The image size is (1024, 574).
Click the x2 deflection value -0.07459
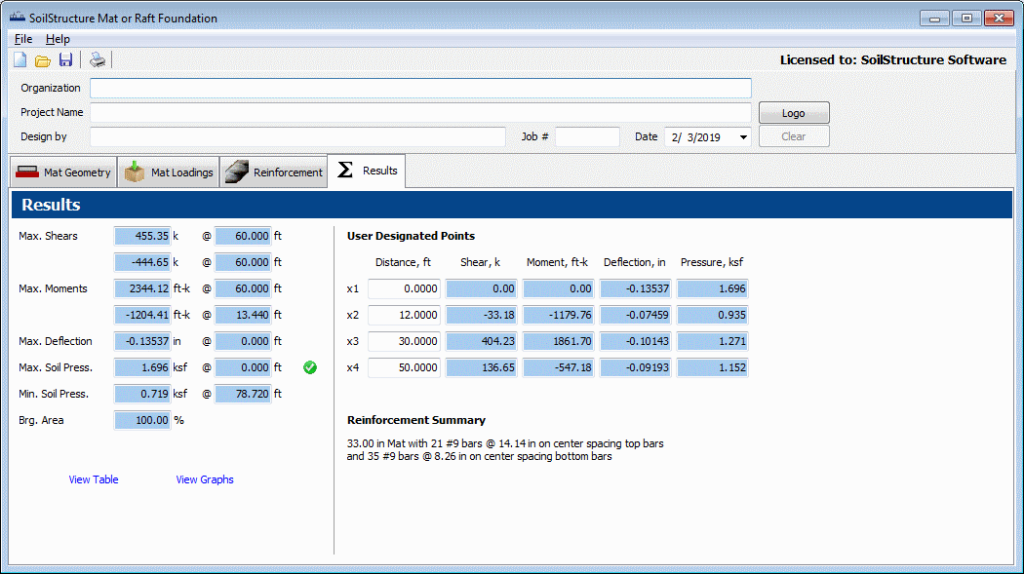(636, 315)
